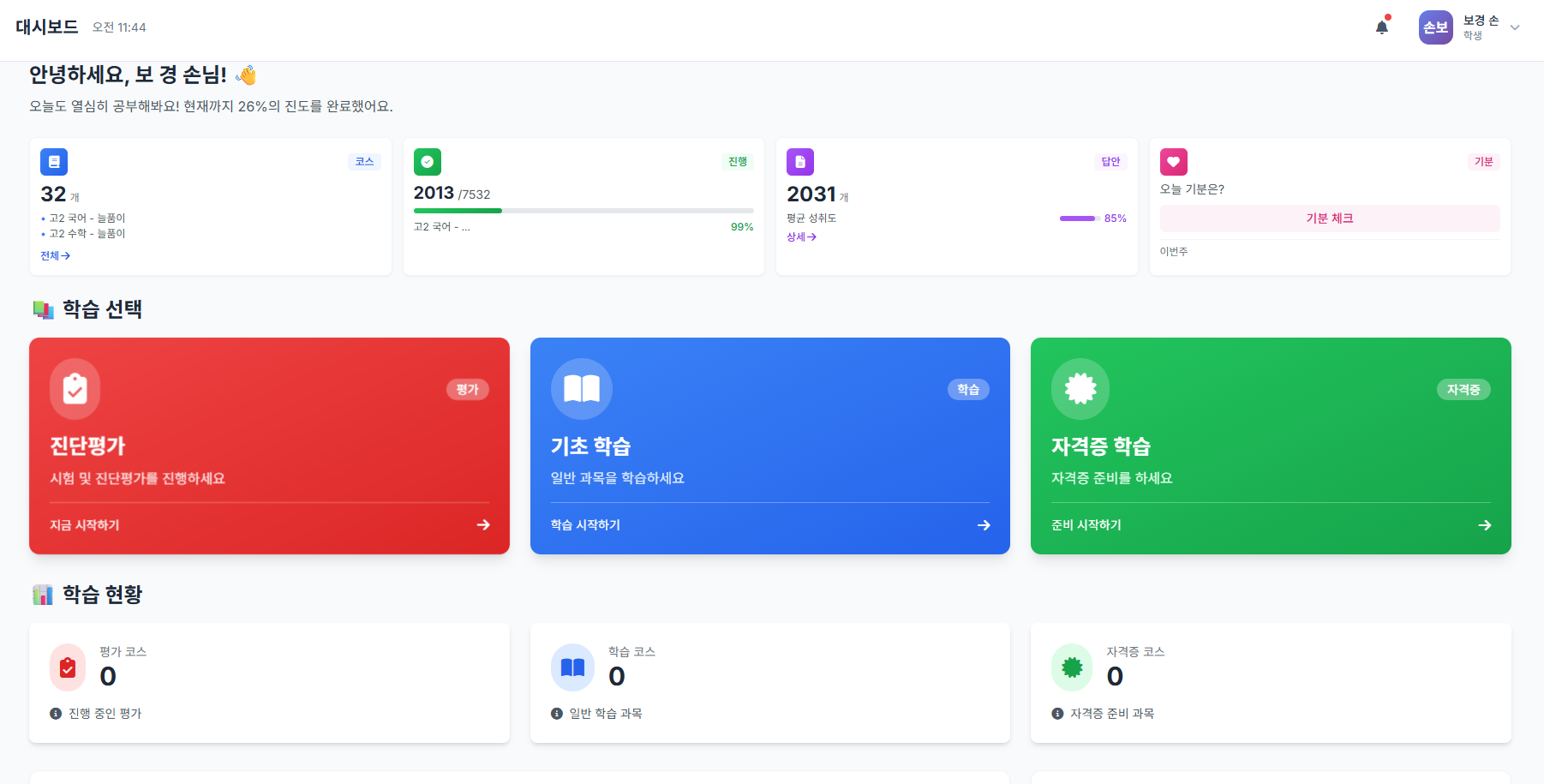Open the 기분 체크 mood check button
This screenshot has height=784, width=1544.
point(1329,218)
